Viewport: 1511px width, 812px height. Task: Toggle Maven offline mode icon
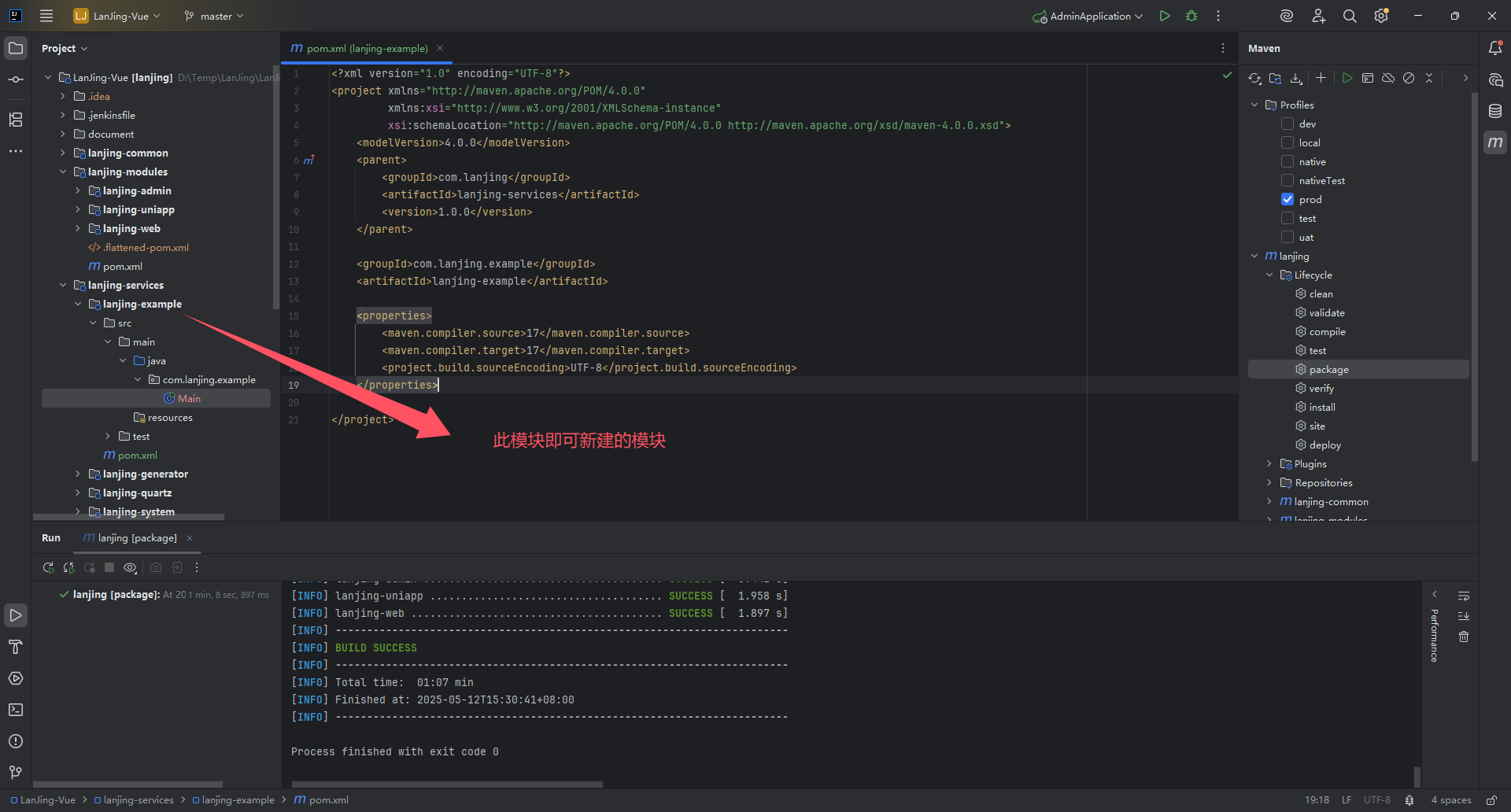tap(1388, 78)
